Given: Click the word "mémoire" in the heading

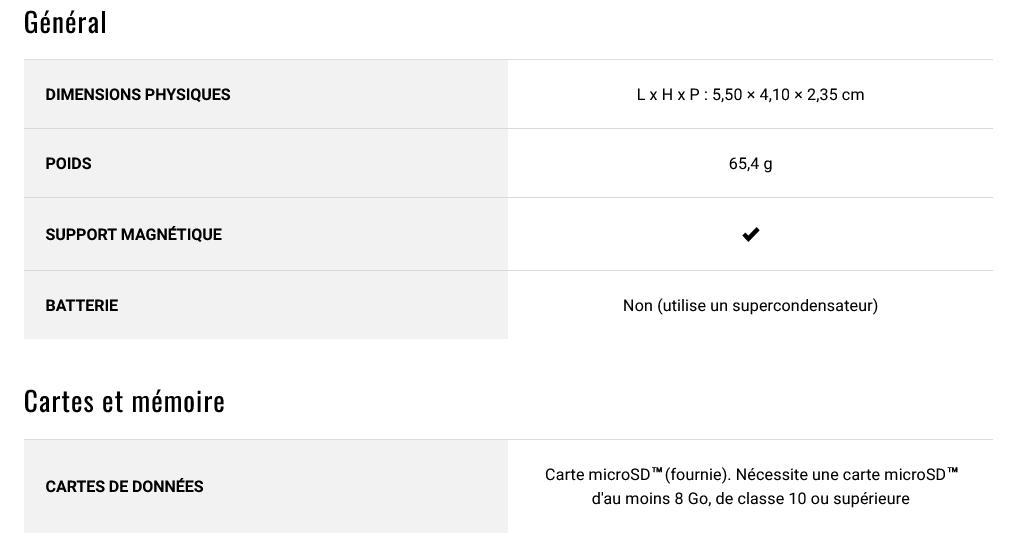Looking at the screenshot, I should point(178,401).
